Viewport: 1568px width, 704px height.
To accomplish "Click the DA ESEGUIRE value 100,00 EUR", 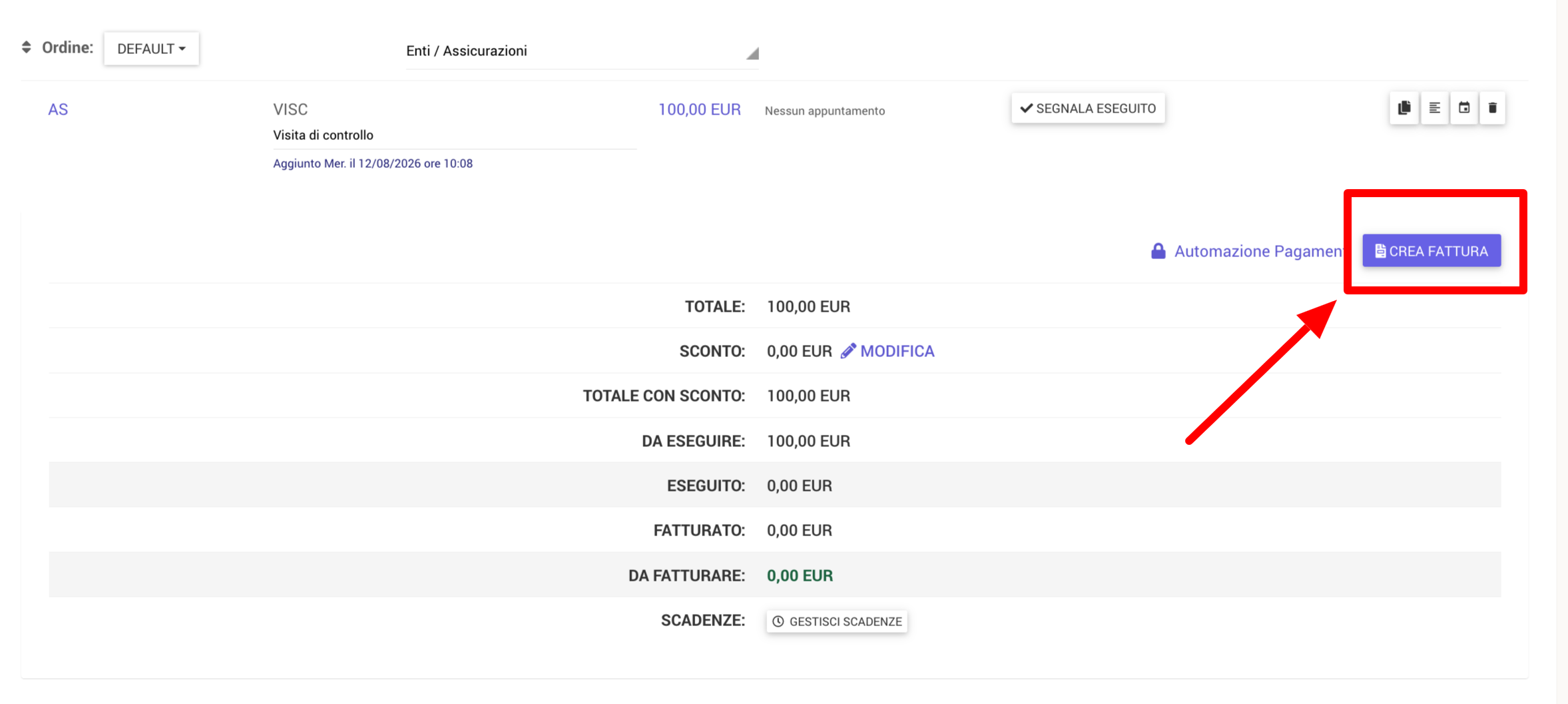I will click(808, 441).
